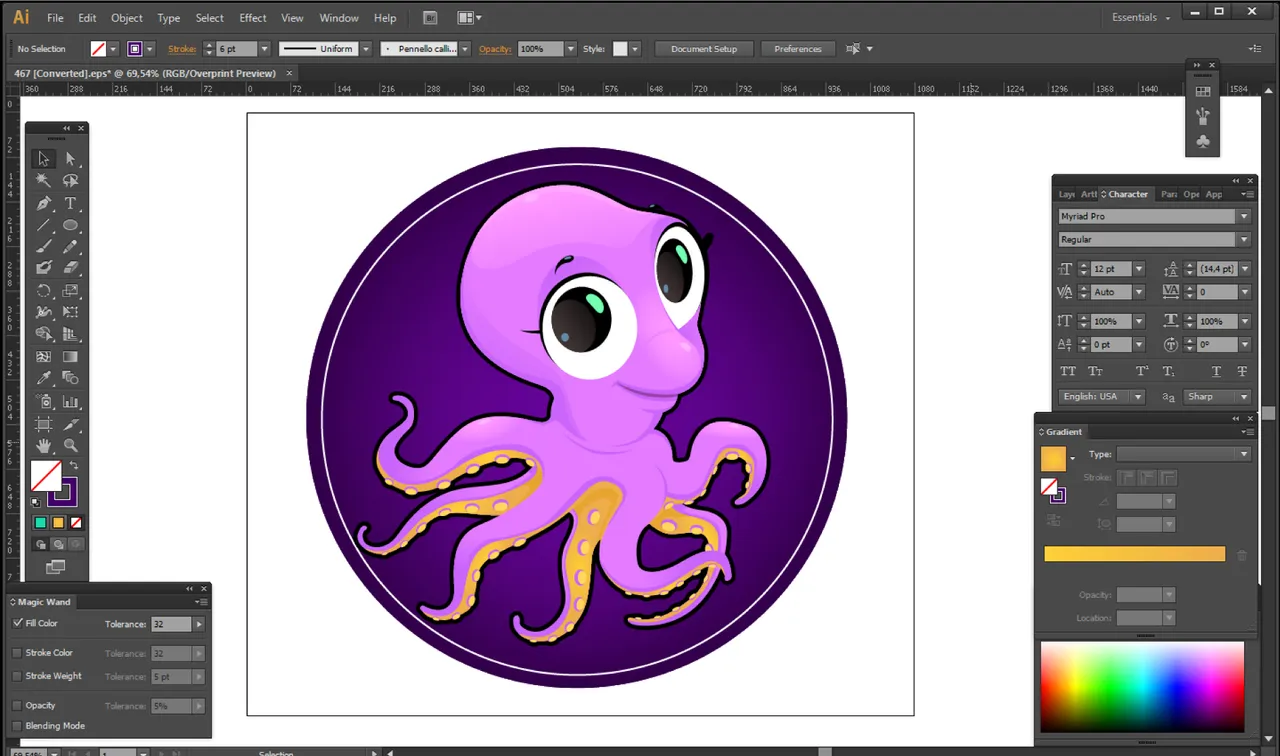The image size is (1280, 756).
Task: Choose the Blob Brush tool
Action: pos(43,268)
